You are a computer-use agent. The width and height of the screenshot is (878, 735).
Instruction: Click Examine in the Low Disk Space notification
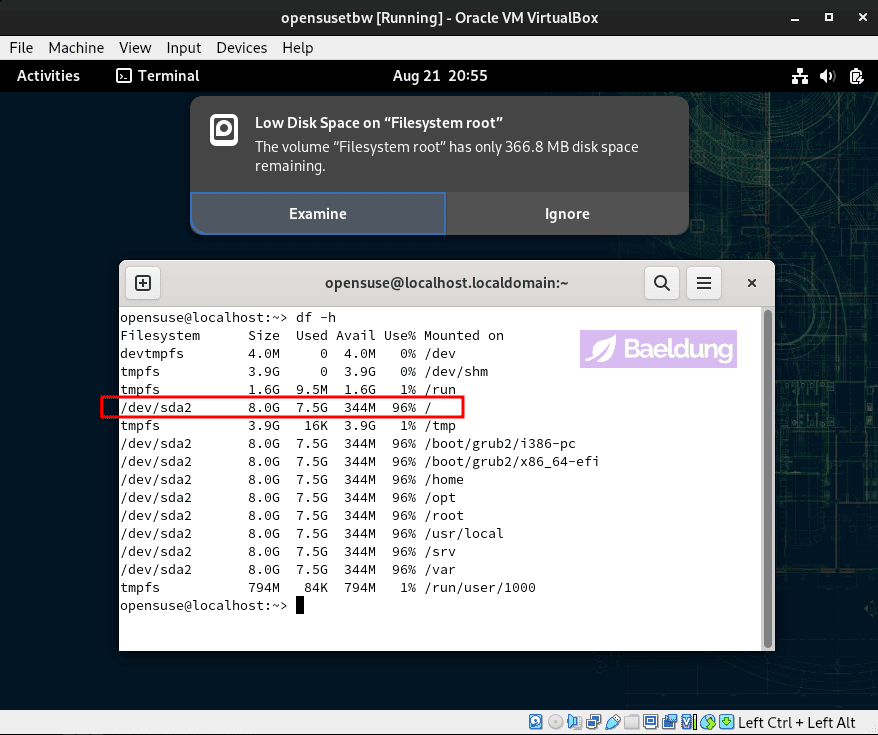tap(318, 214)
